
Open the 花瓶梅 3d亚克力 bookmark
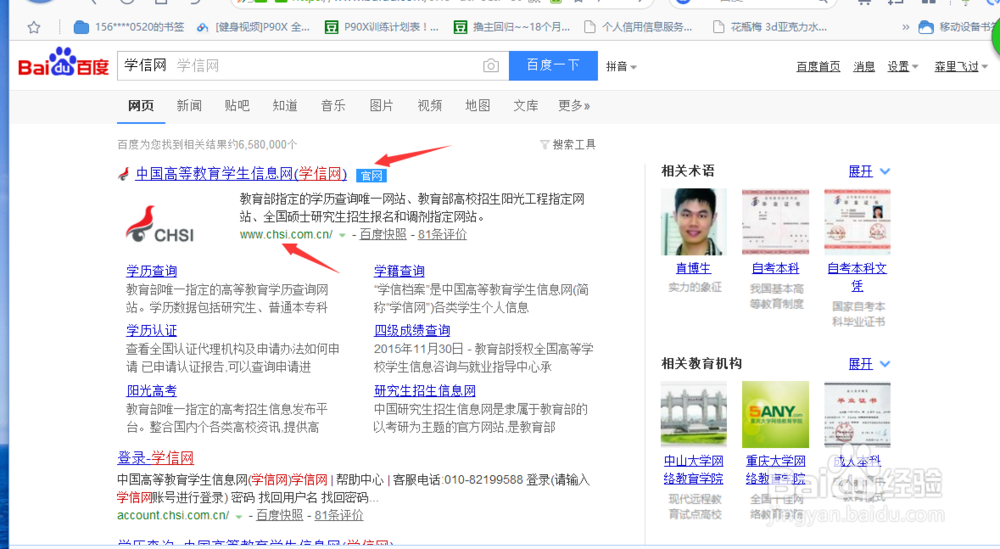click(769, 27)
